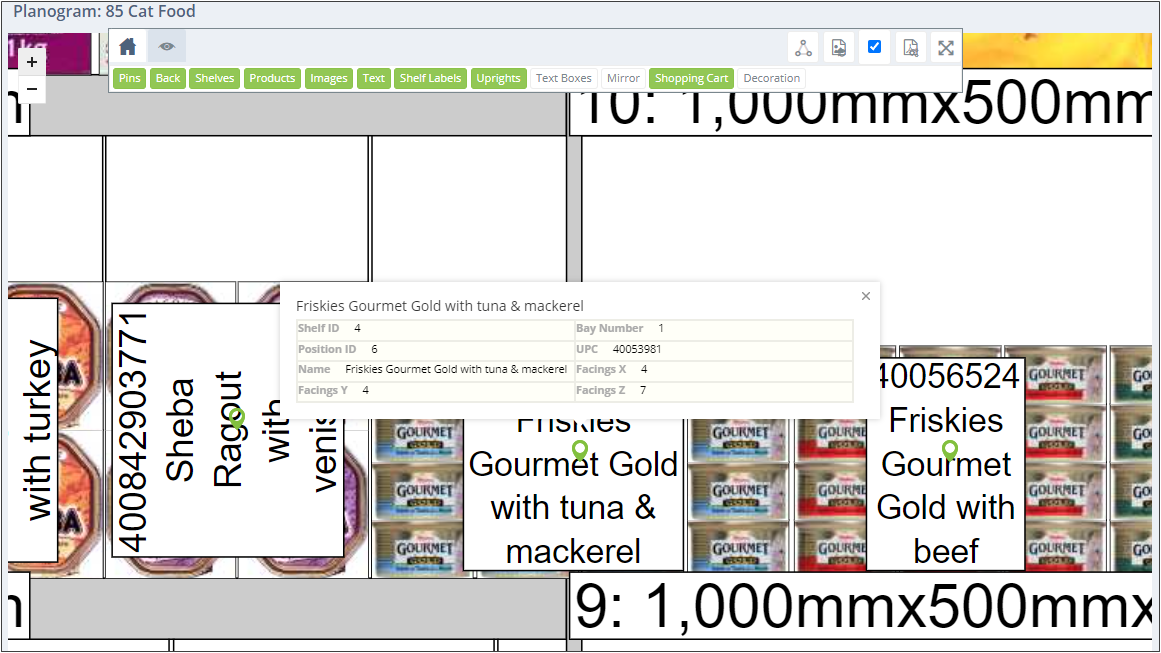Zoom out with the minus button
Image resolution: width=1161 pixels, height=653 pixels.
[x=32, y=89]
